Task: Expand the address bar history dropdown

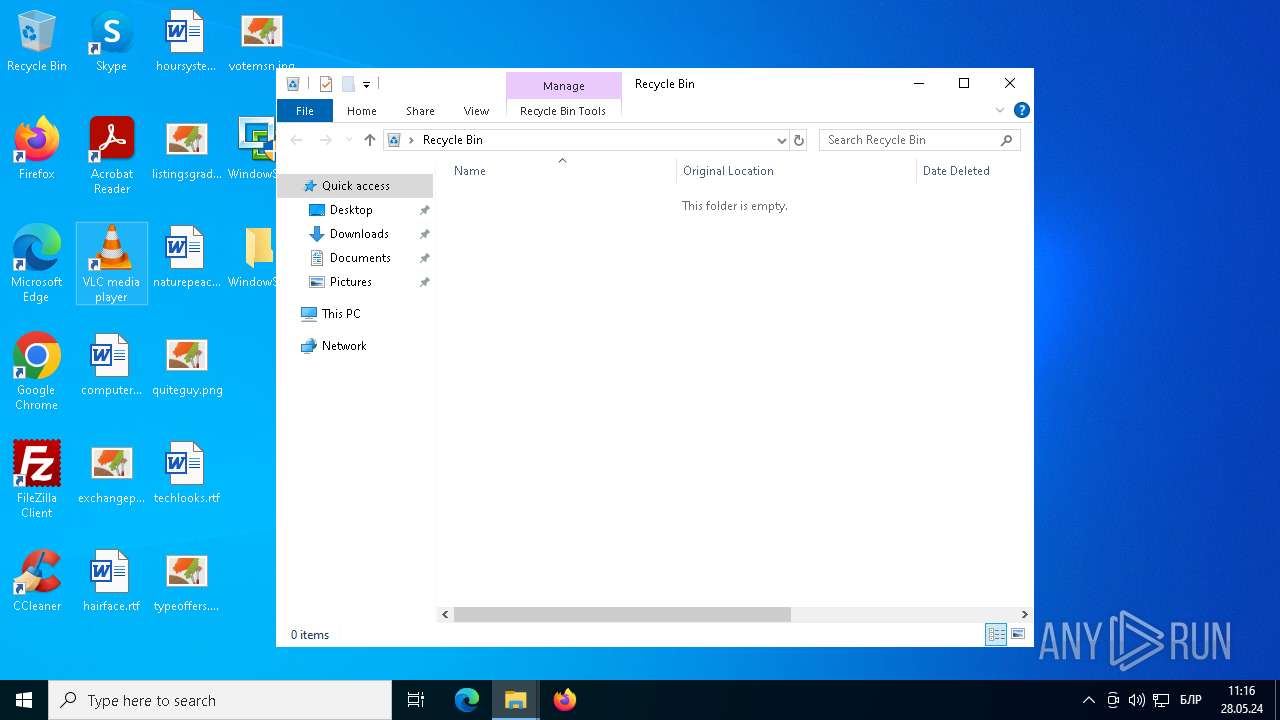Action: click(x=781, y=140)
